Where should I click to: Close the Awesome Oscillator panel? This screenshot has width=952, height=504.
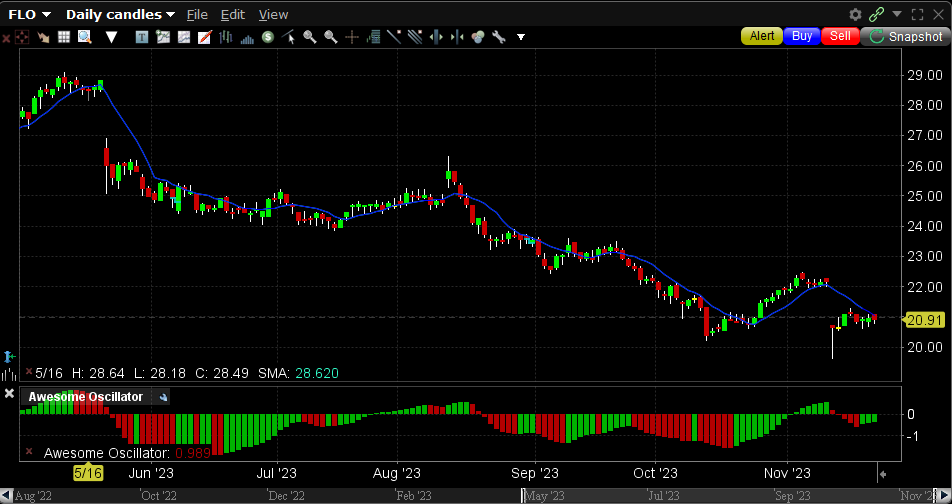coord(9,395)
